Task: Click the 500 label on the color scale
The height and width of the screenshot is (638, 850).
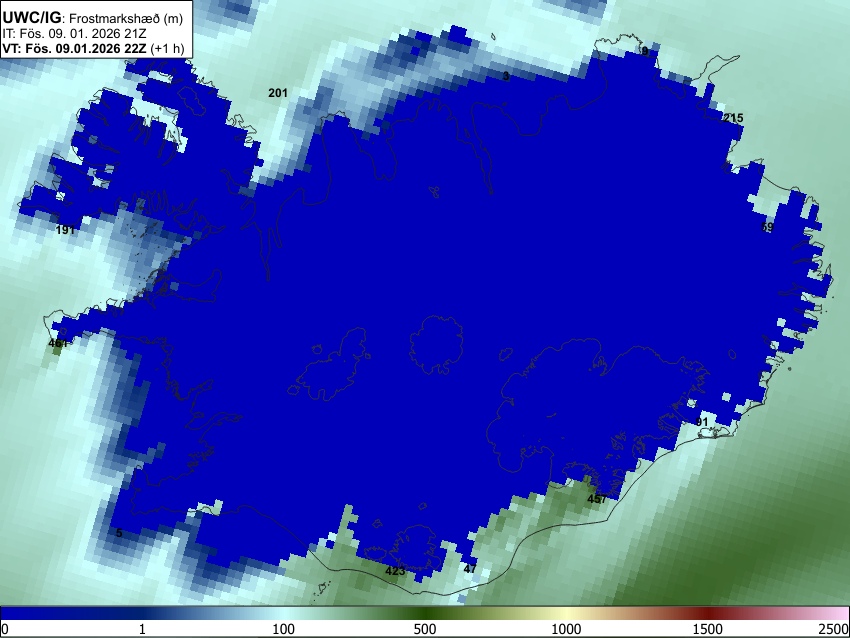Action: (424, 629)
